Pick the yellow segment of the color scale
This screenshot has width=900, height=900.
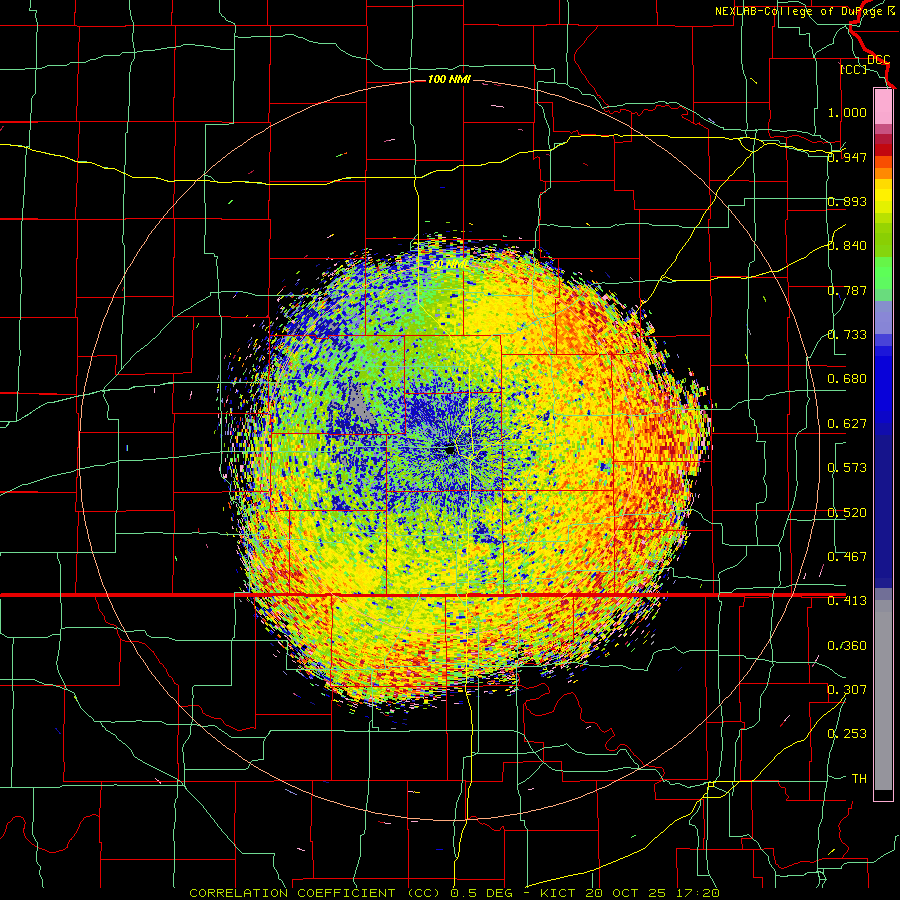click(x=883, y=195)
